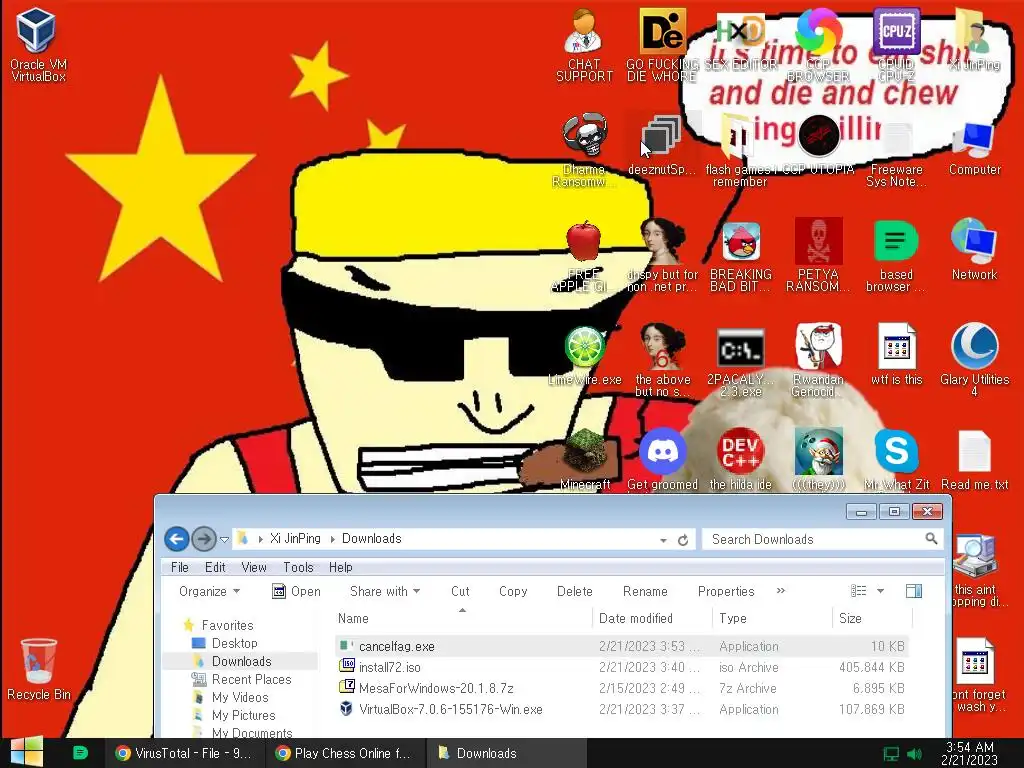Switch to VirusTotal Chrome taskbar window
This screenshot has width=1024, height=768.
pyautogui.click(x=184, y=753)
